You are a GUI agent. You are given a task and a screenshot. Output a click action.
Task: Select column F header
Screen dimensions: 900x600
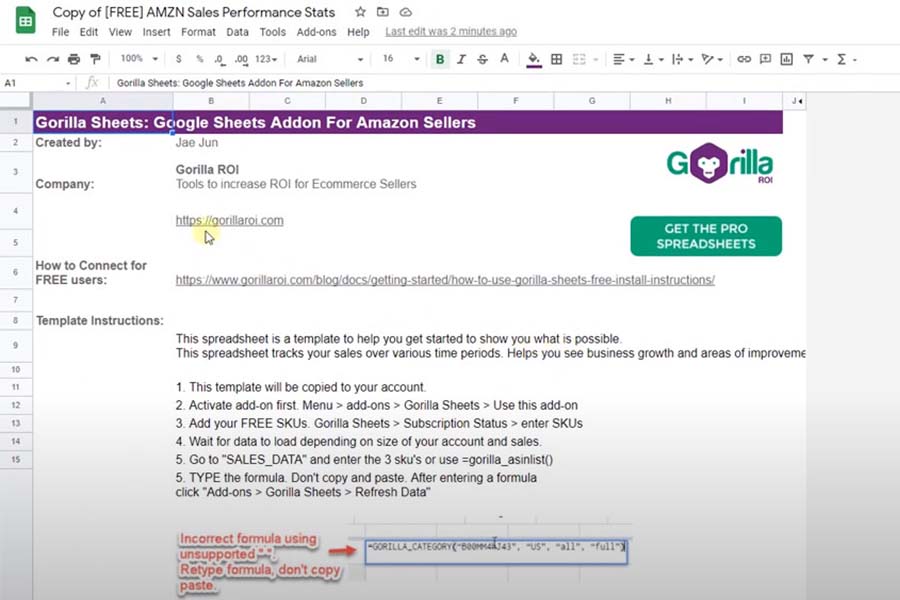(x=515, y=101)
